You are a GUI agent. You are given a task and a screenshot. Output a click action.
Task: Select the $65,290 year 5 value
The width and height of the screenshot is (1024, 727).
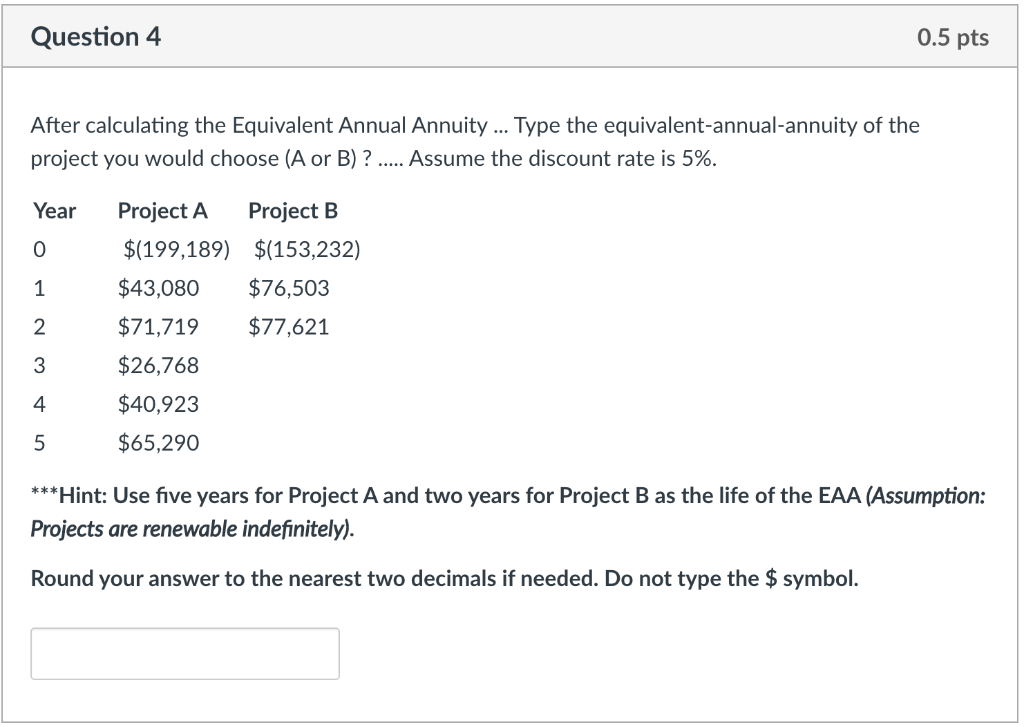tap(160, 443)
